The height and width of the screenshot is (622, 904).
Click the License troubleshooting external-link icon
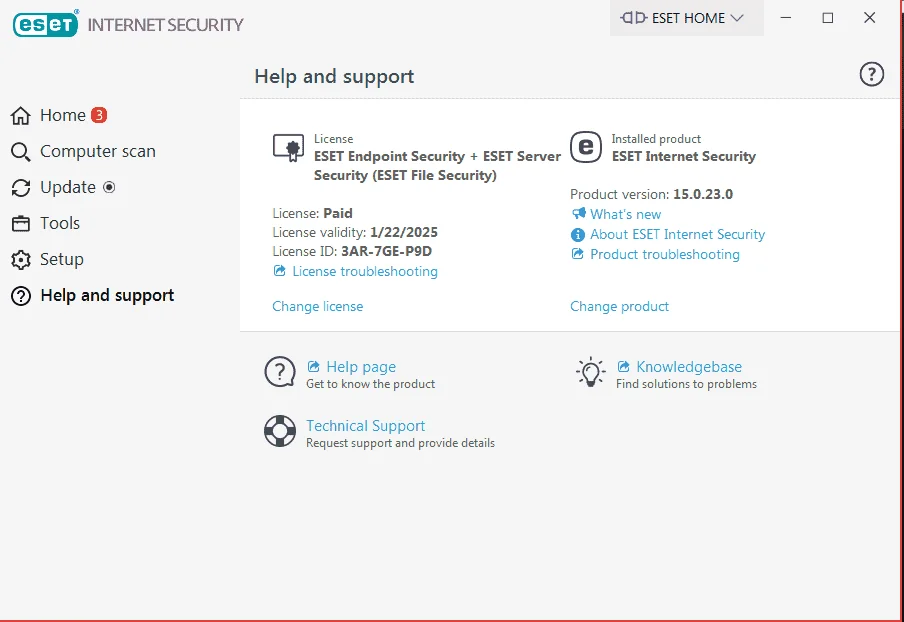point(280,270)
